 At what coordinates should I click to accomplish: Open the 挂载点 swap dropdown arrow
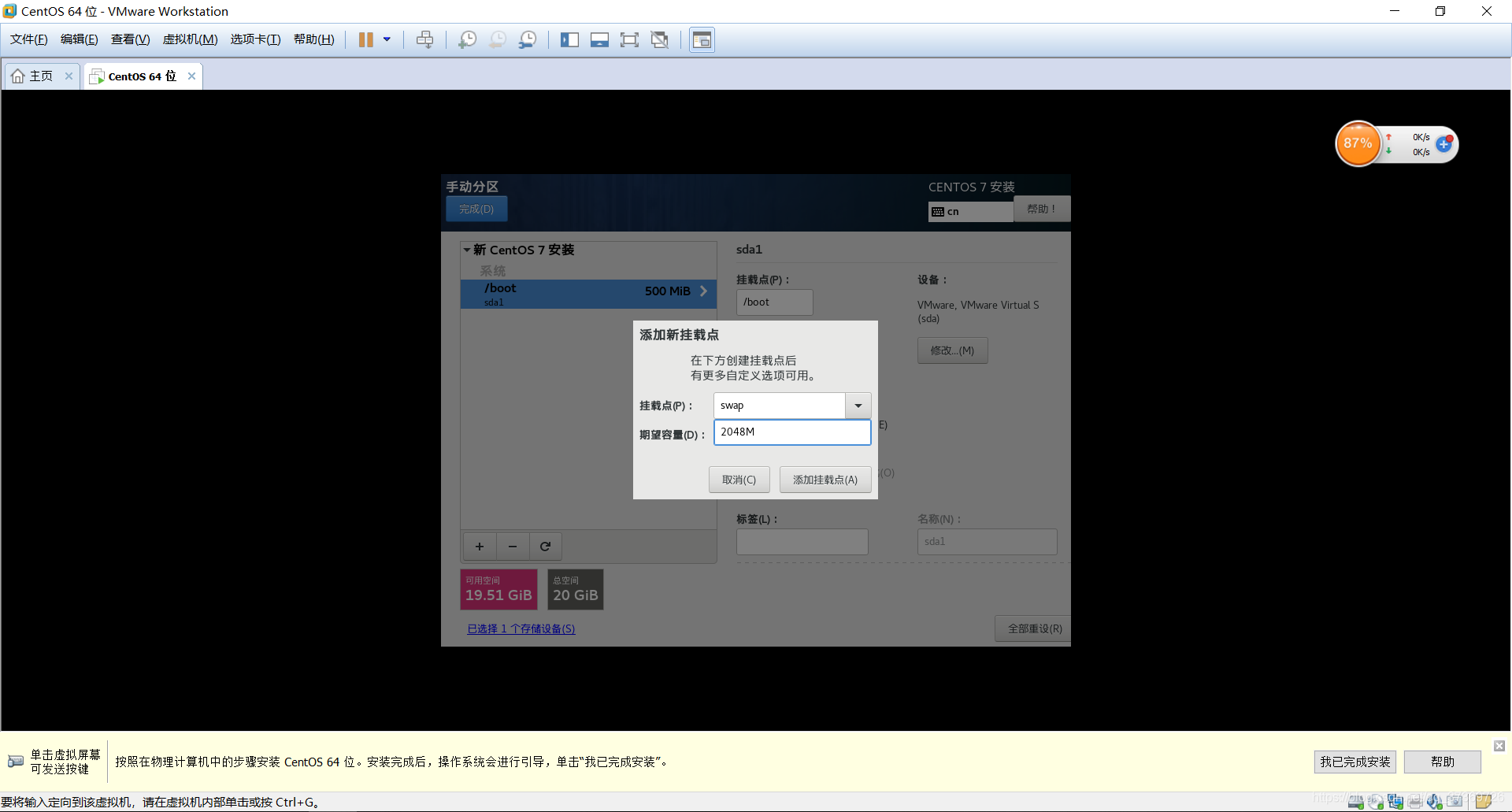858,406
